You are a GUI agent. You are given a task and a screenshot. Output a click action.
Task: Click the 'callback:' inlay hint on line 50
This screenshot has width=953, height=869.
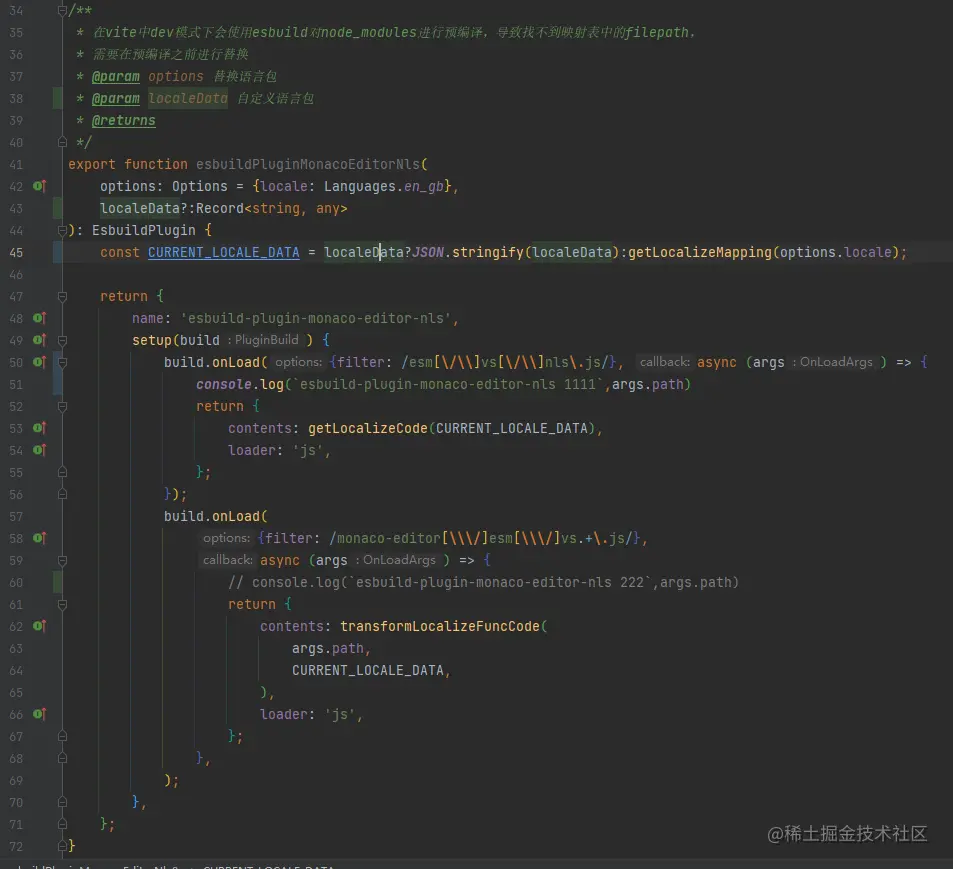pos(664,362)
